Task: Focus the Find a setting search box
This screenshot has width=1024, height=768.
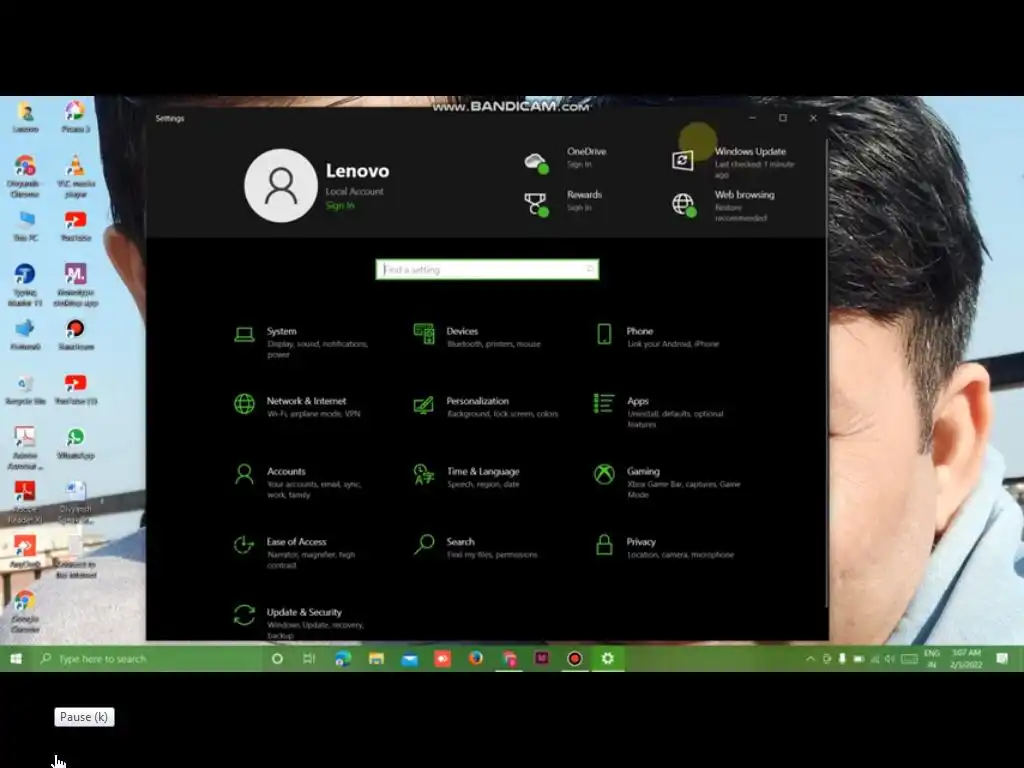Action: pyautogui.click(x=487, y=269)
